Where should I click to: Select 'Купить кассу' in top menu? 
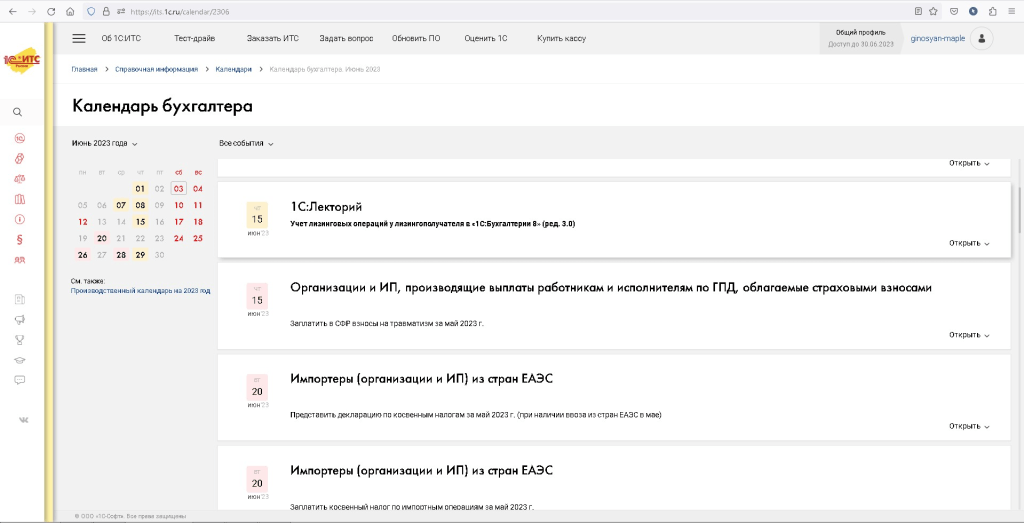[x=561, y=38]
